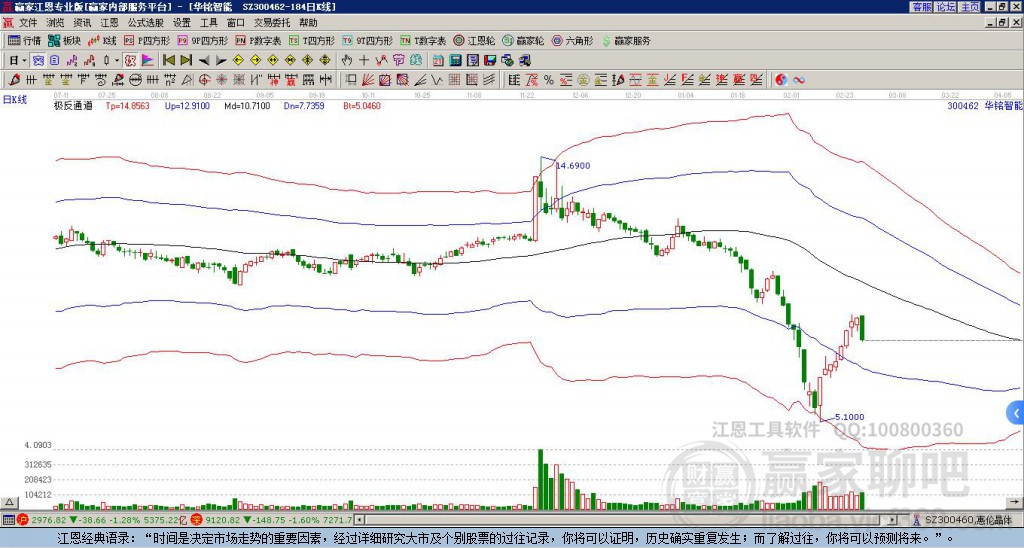Open the 资讯 menu
1024x548 pixels.
[x=82, y=23]
